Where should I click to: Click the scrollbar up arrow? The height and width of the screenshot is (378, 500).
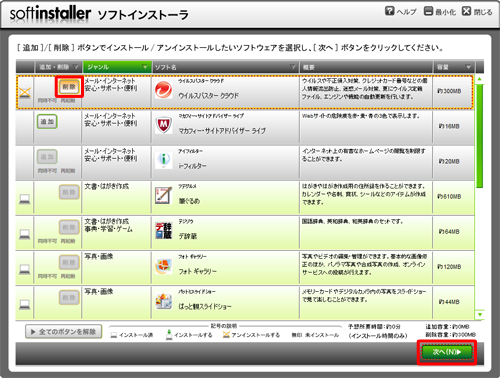[x=479, y=79]
